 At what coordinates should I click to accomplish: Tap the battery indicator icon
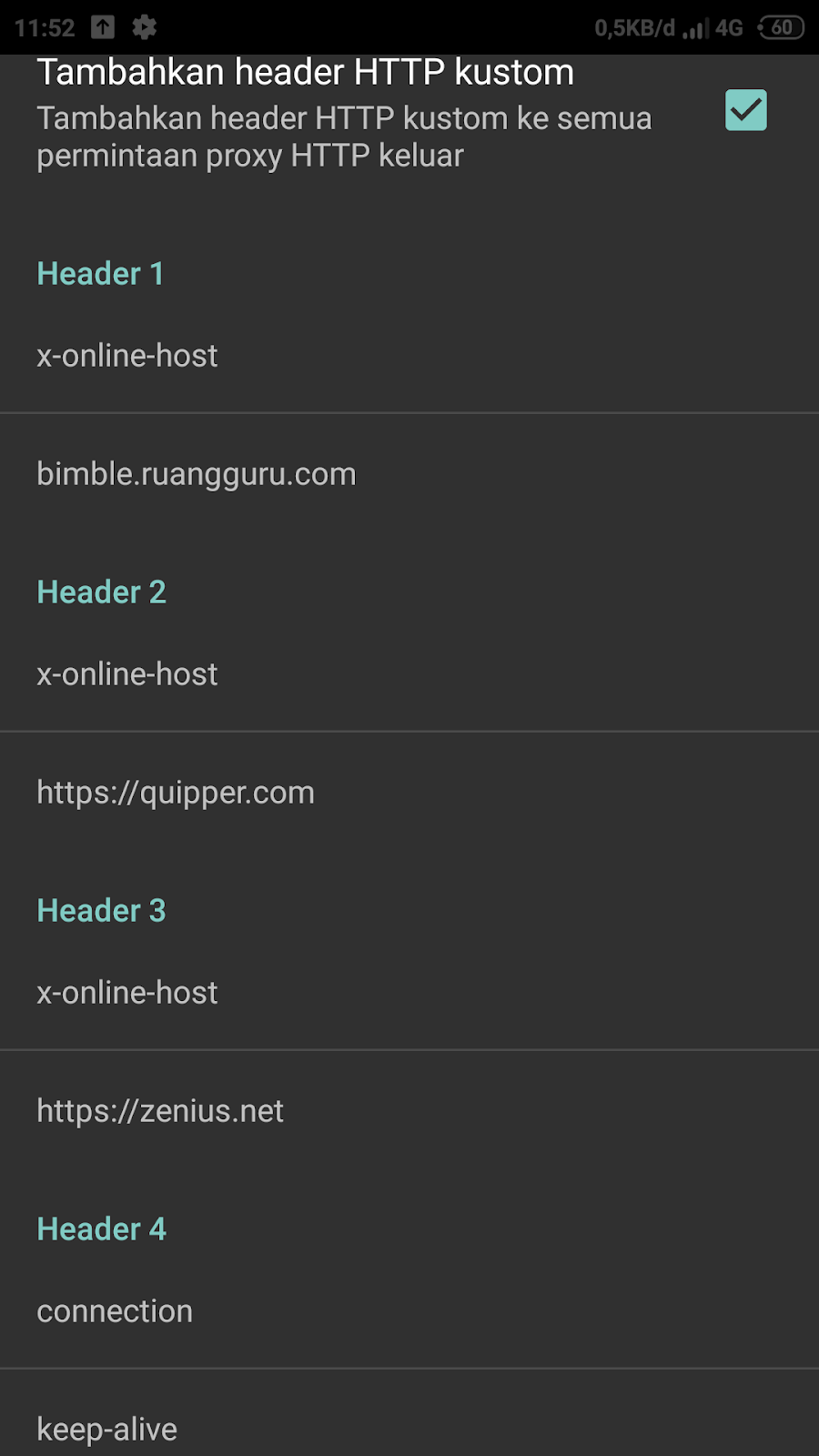click(x=782, y=27)
